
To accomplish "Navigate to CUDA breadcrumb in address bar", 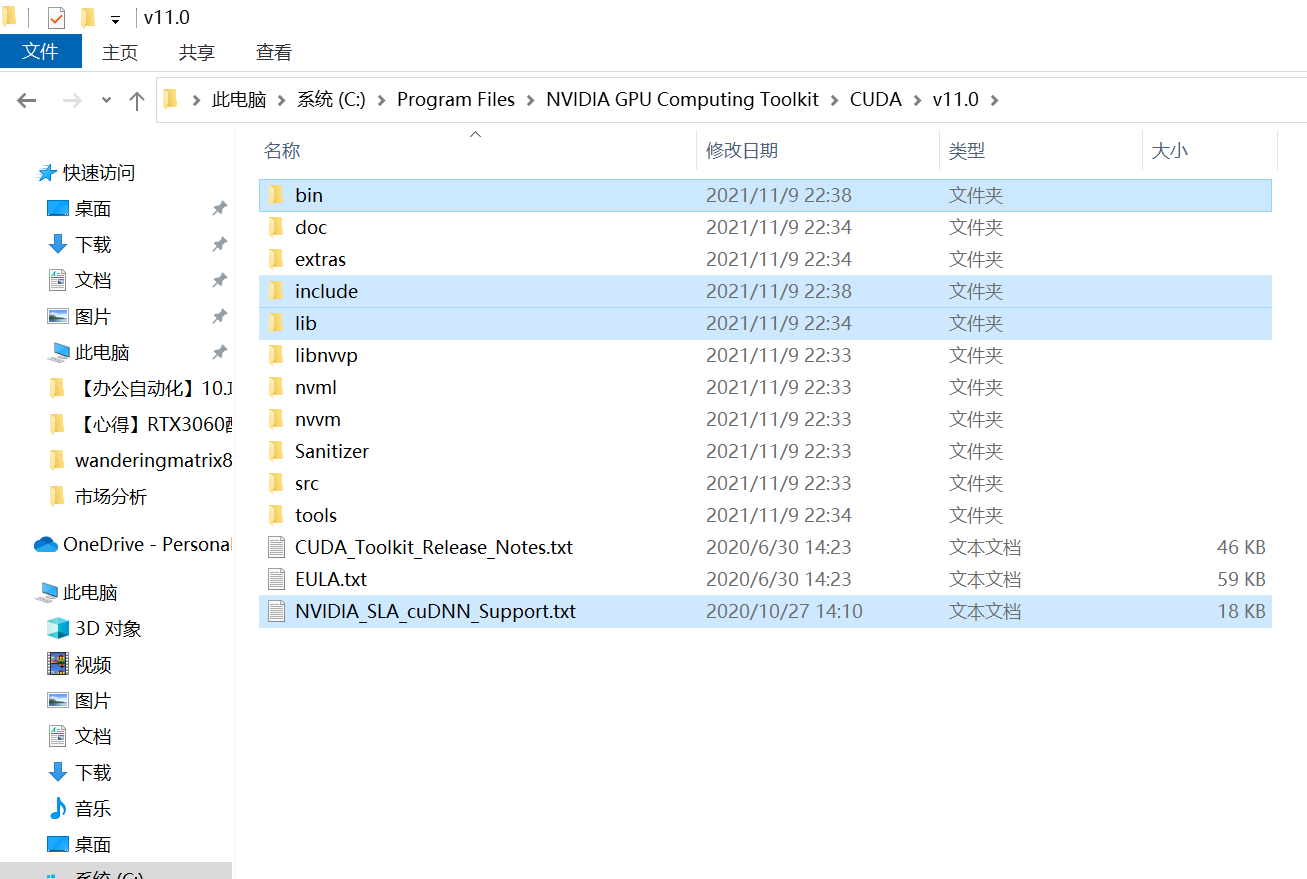I will click(876, 100).
